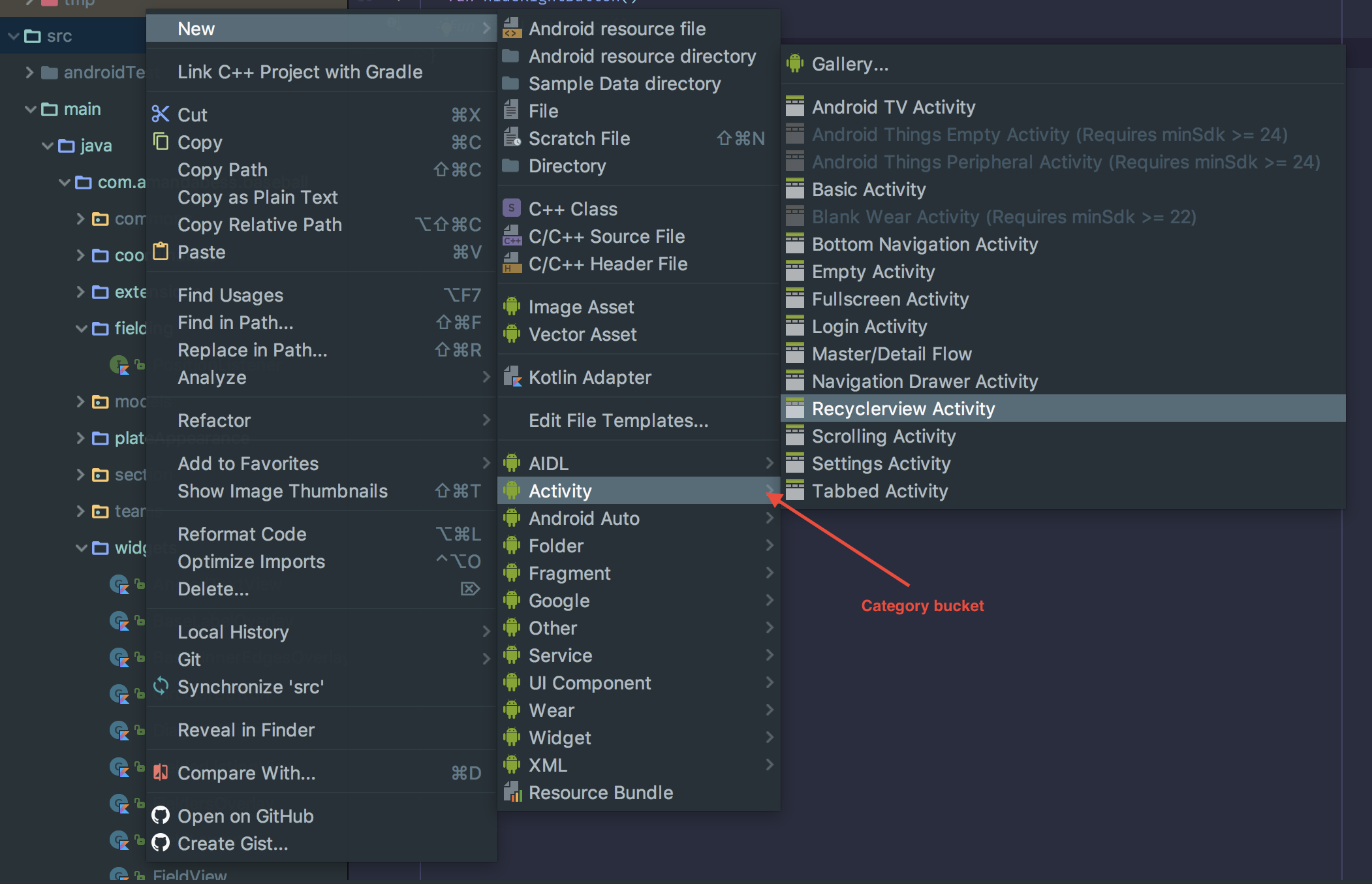Open the Git submenu arrow
This screenshot has width=1372, height=884.
tap(486, 659)
